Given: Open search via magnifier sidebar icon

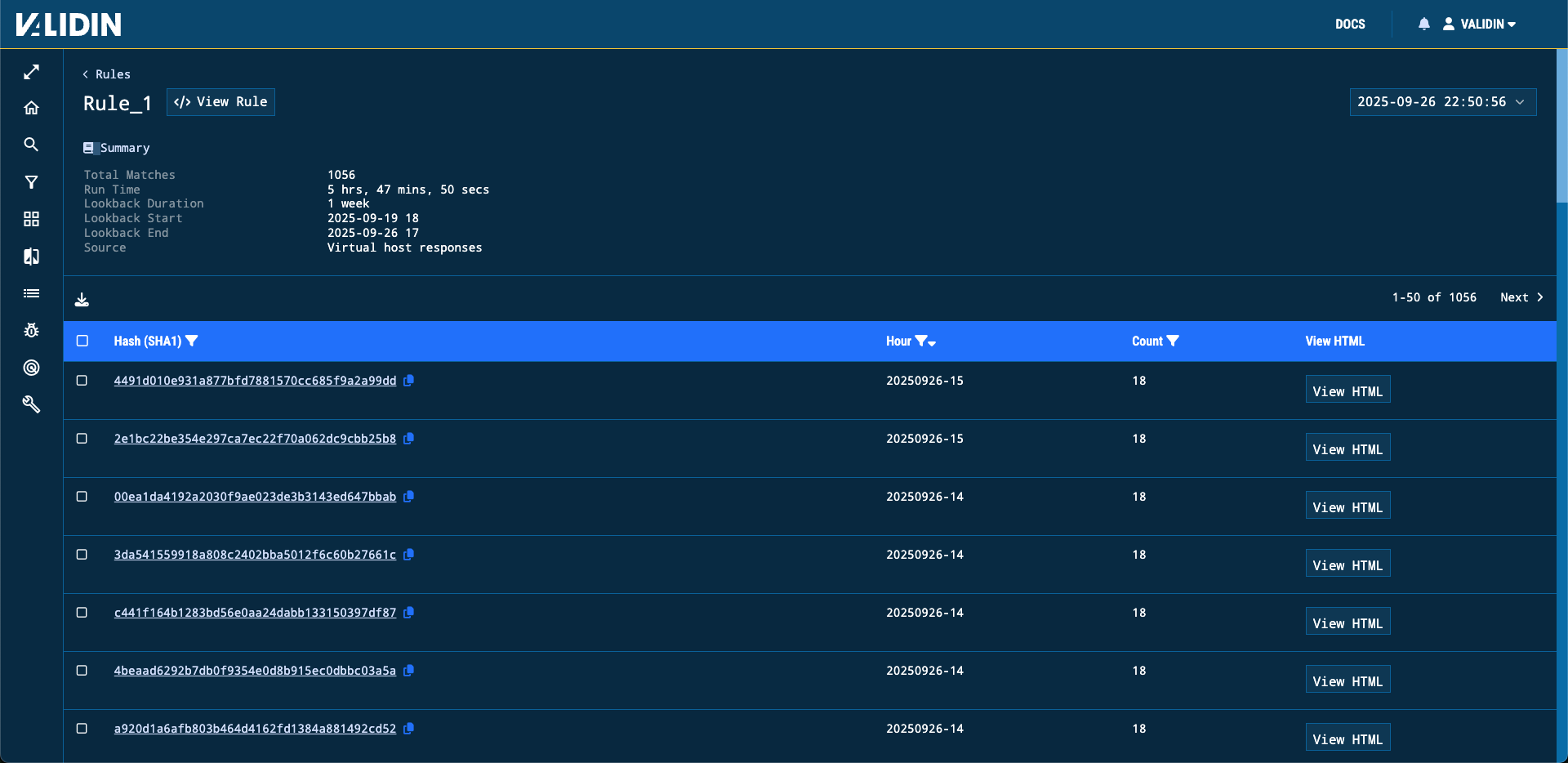Looking at the screenshot, I should click(31, 145).
